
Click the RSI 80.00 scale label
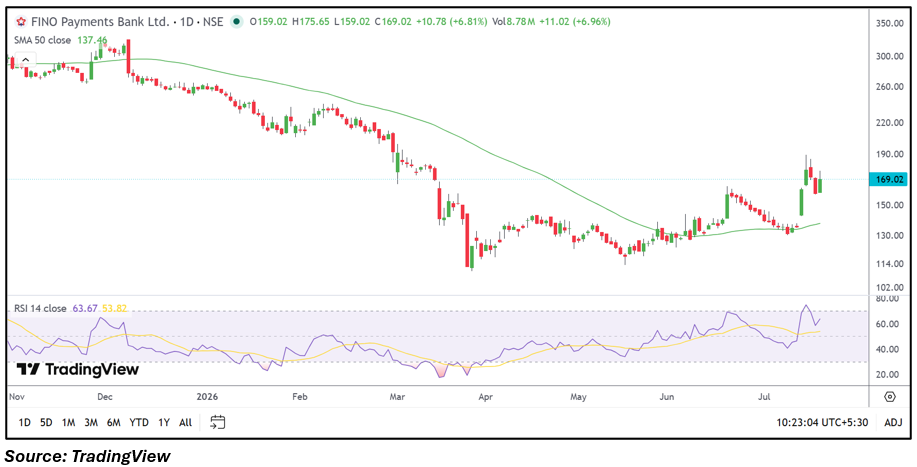coord(885,299)
